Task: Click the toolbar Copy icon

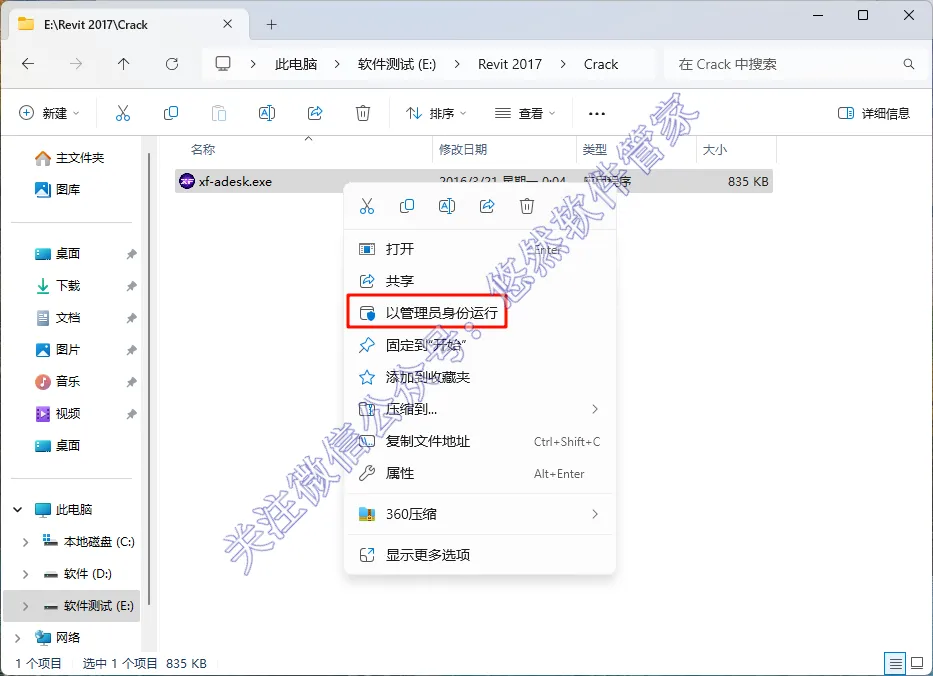Action: tap(171, 113)
